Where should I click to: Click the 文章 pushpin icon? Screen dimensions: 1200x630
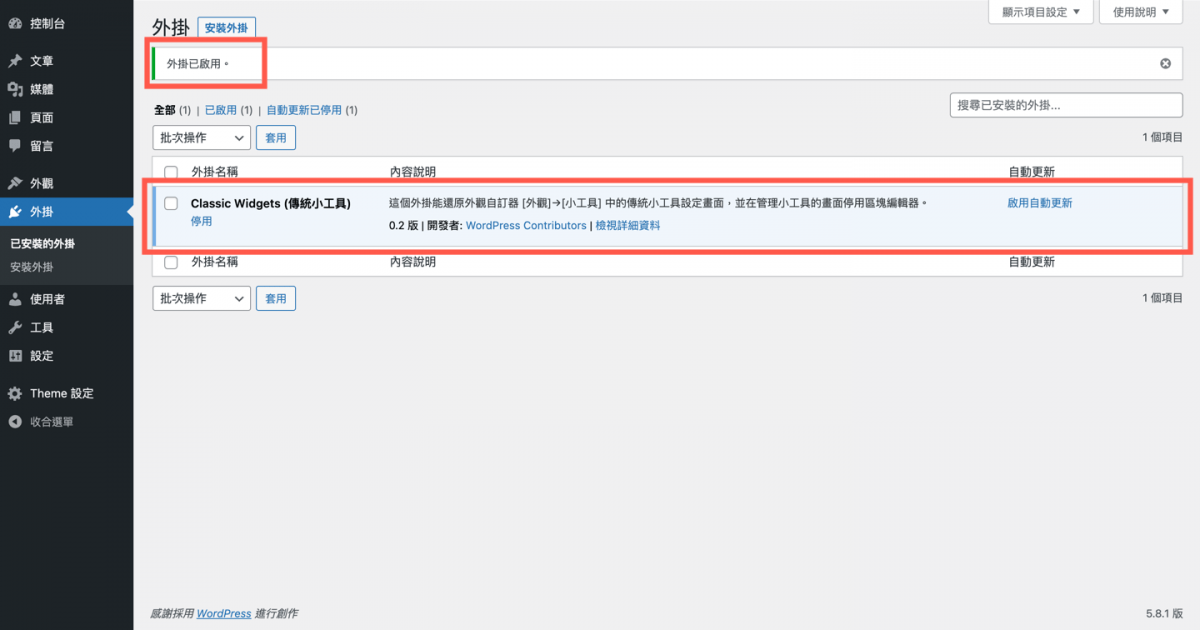coord(15,61)
